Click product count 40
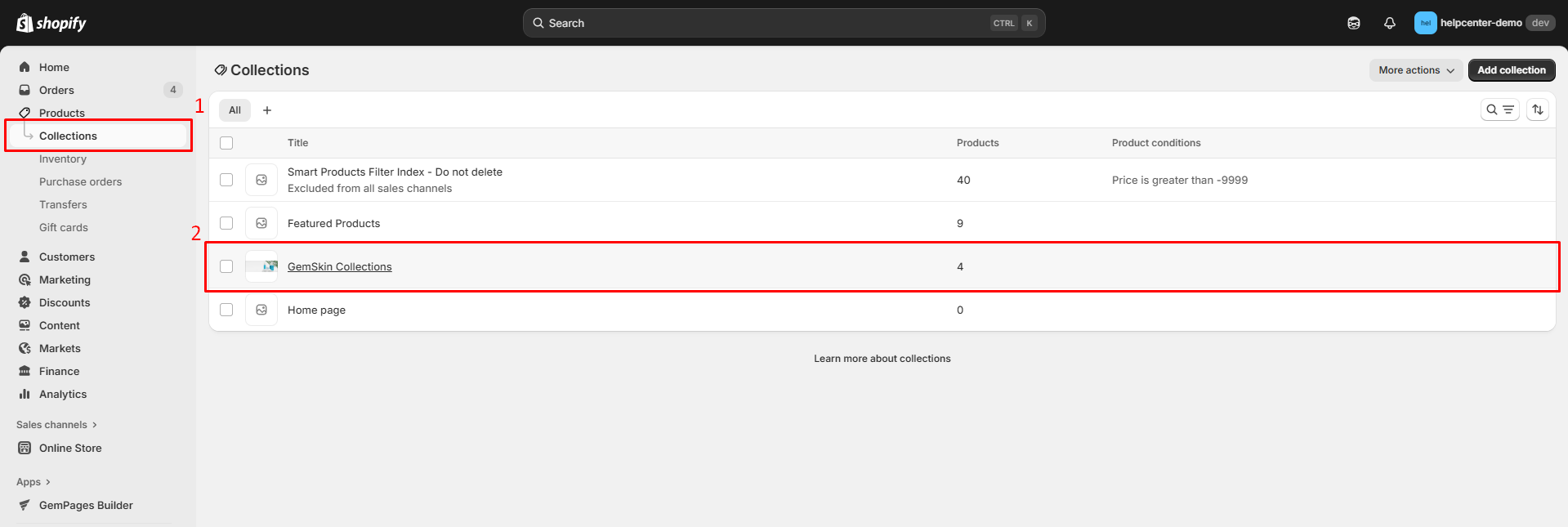The width and height of the screenshot is (1568, 527). click(963, 180)
